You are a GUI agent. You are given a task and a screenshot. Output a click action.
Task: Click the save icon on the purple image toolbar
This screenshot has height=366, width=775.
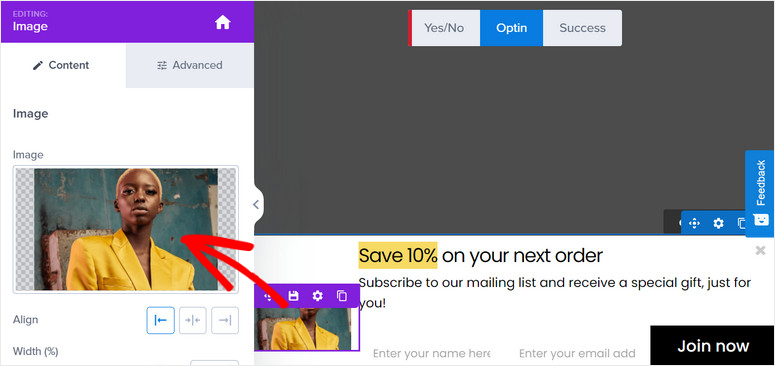[294, 296]
